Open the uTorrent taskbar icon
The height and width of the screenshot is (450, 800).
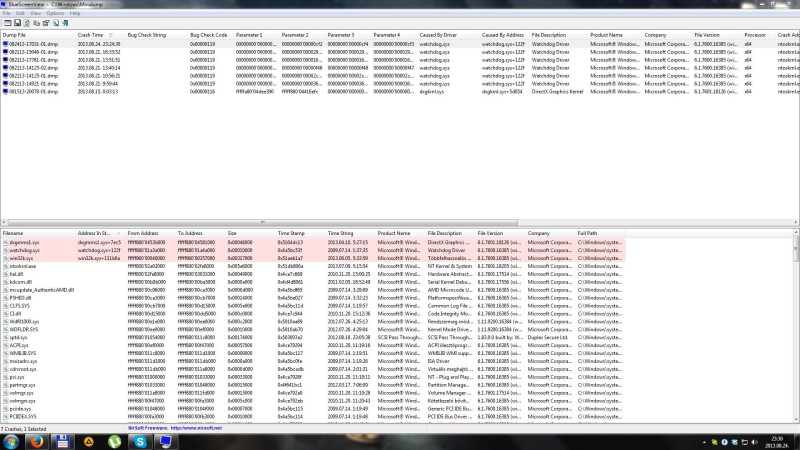114,442
